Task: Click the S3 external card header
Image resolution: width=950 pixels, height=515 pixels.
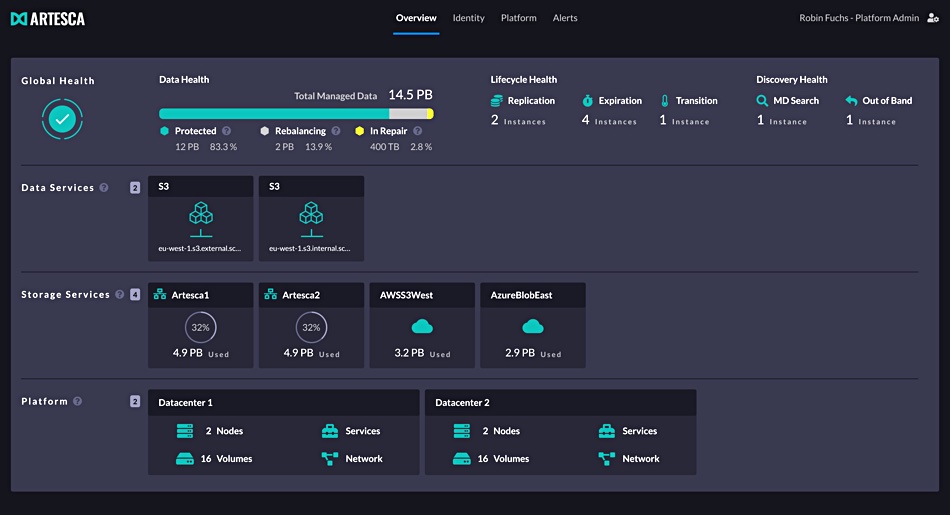Action: pos(201,187)
